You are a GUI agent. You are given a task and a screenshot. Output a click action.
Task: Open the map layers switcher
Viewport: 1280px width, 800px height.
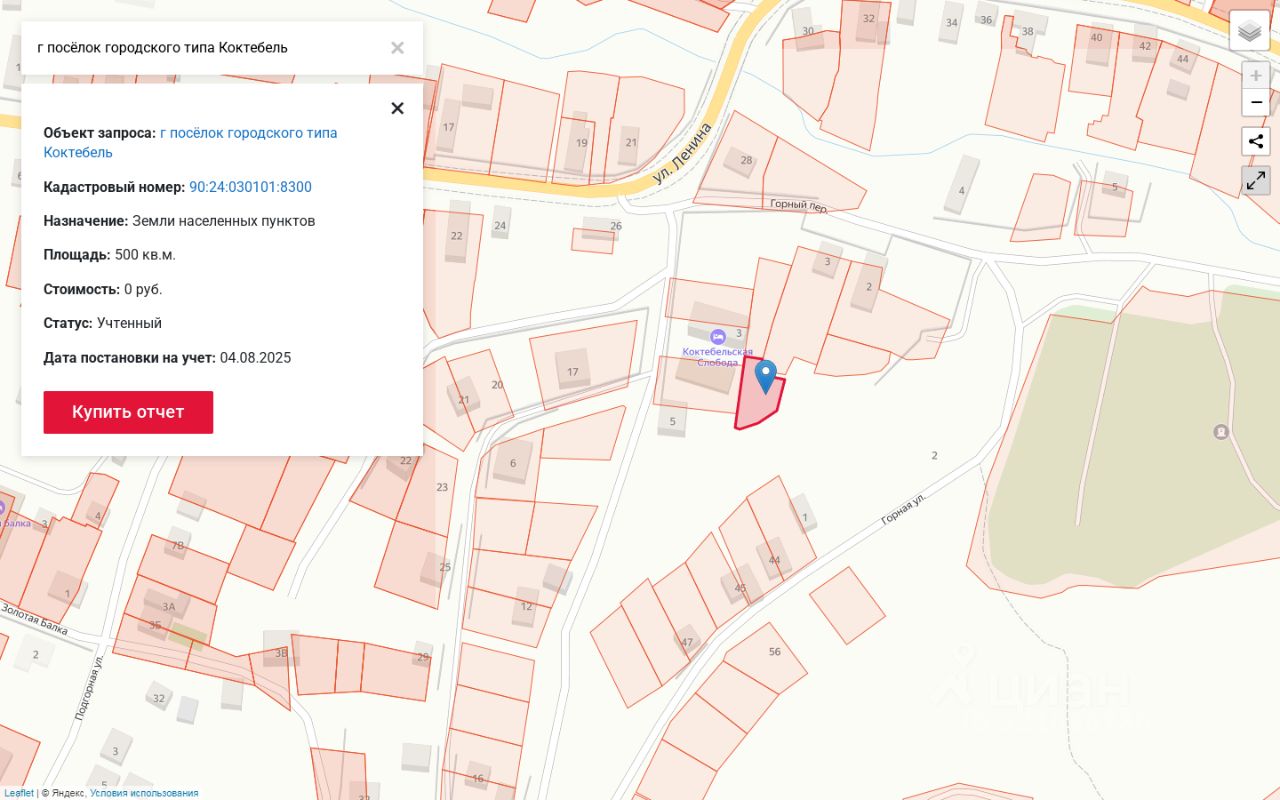1249,31
